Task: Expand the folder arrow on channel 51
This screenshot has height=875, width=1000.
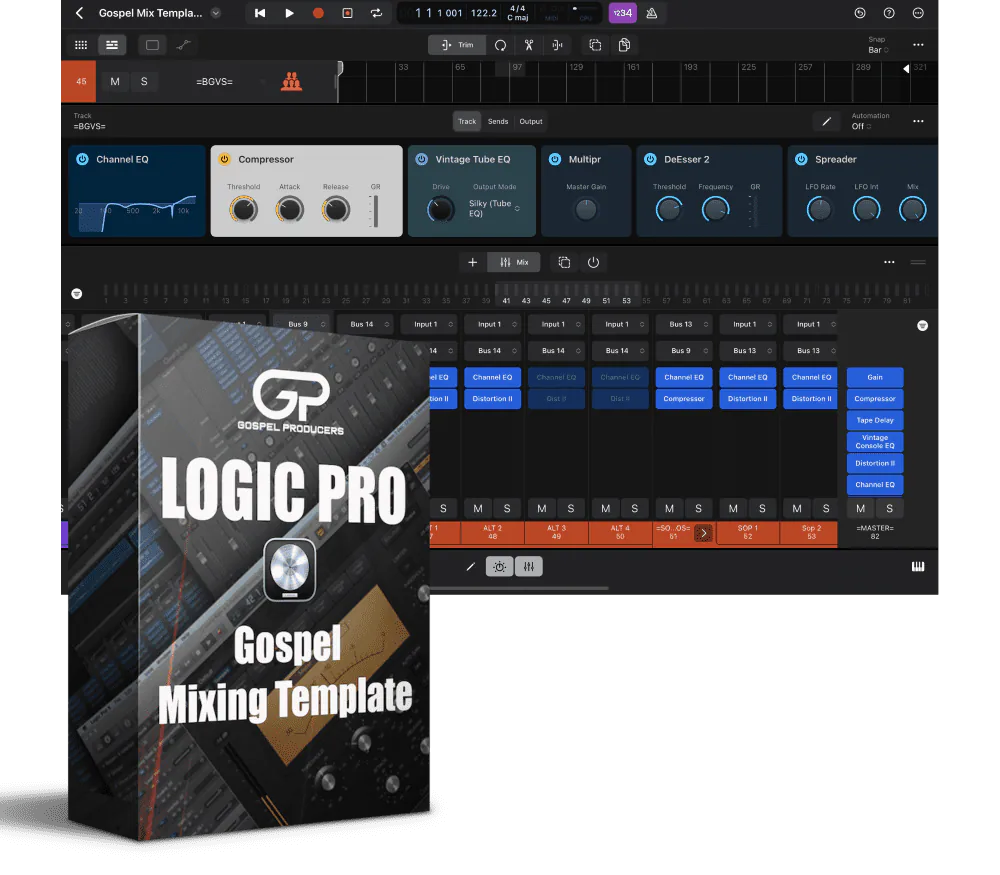Action: pos(703,533)
